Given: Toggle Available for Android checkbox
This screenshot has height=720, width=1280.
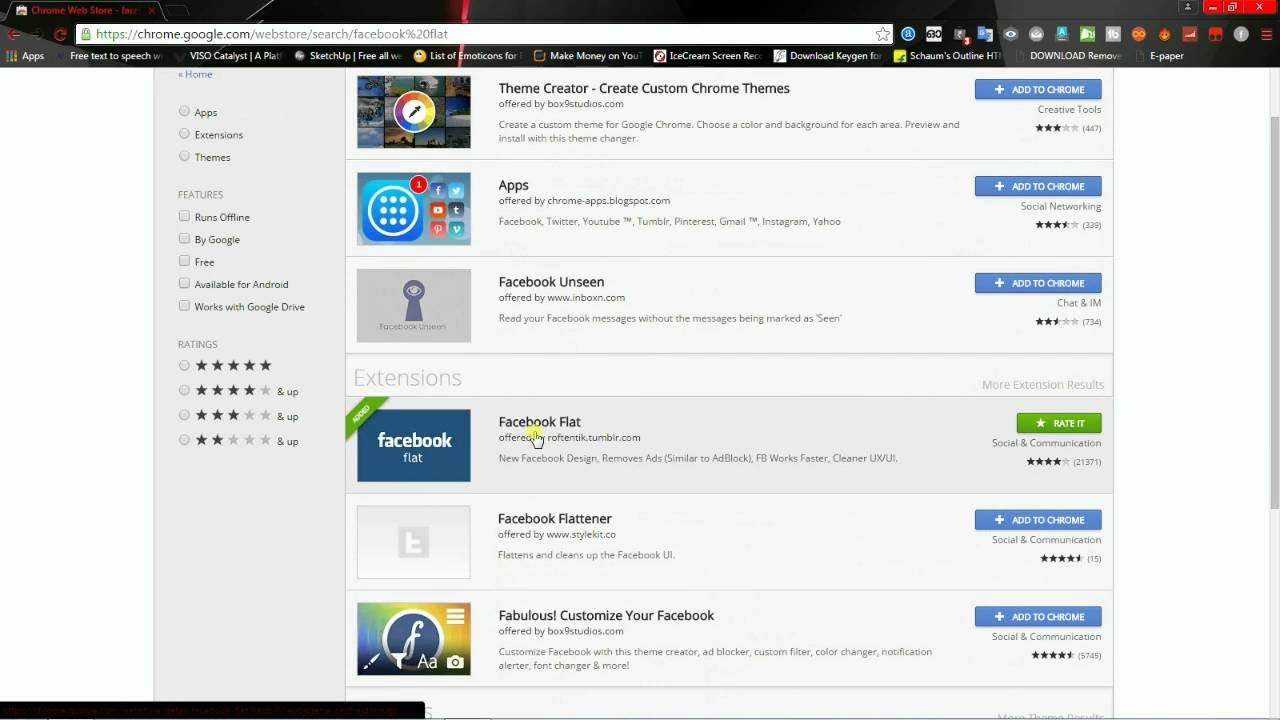Looking at the screenshot, I should 184,283.
